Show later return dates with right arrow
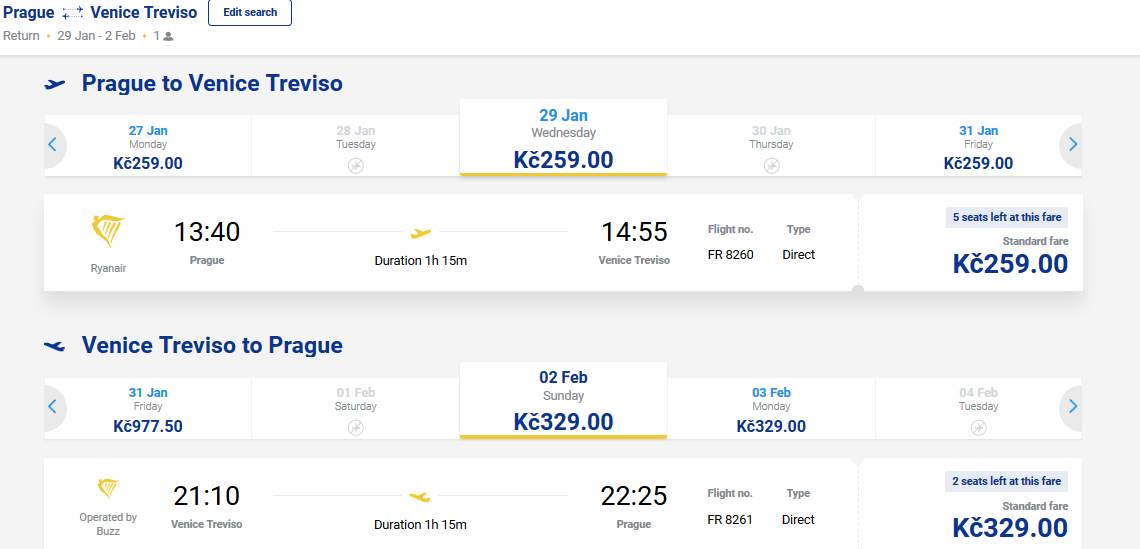 pos(1073,406)
